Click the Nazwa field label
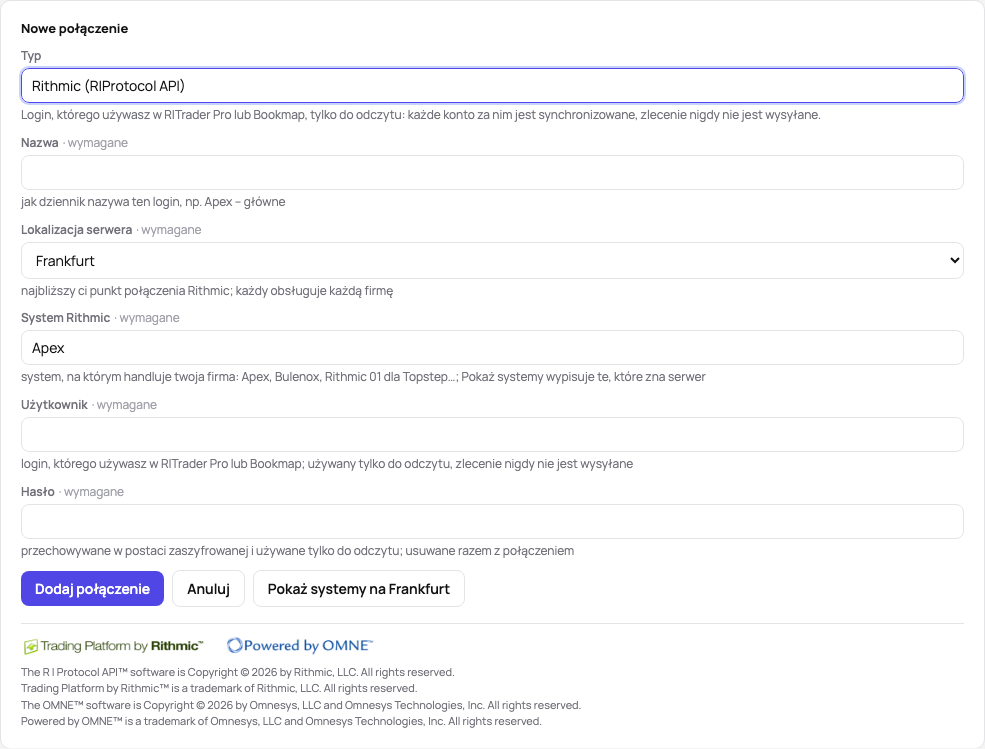 40,143
